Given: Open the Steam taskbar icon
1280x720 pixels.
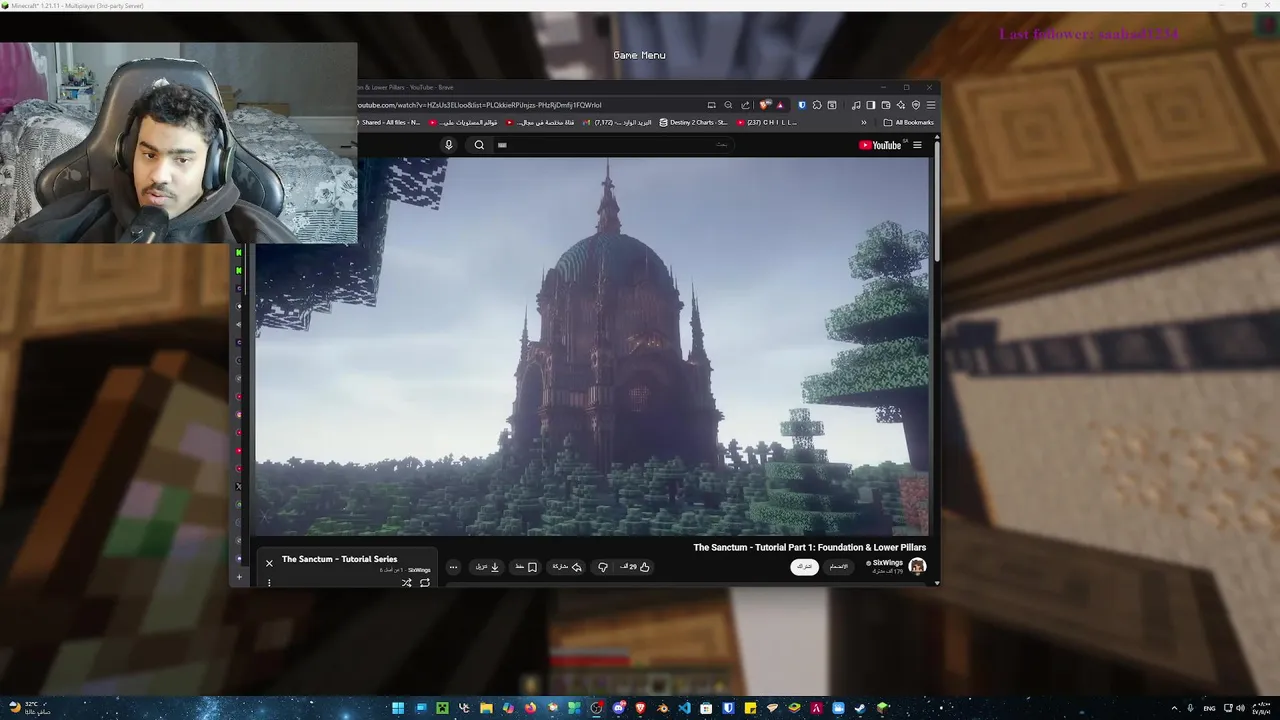Looking at the screenshot, I should (x=860, y=708).
